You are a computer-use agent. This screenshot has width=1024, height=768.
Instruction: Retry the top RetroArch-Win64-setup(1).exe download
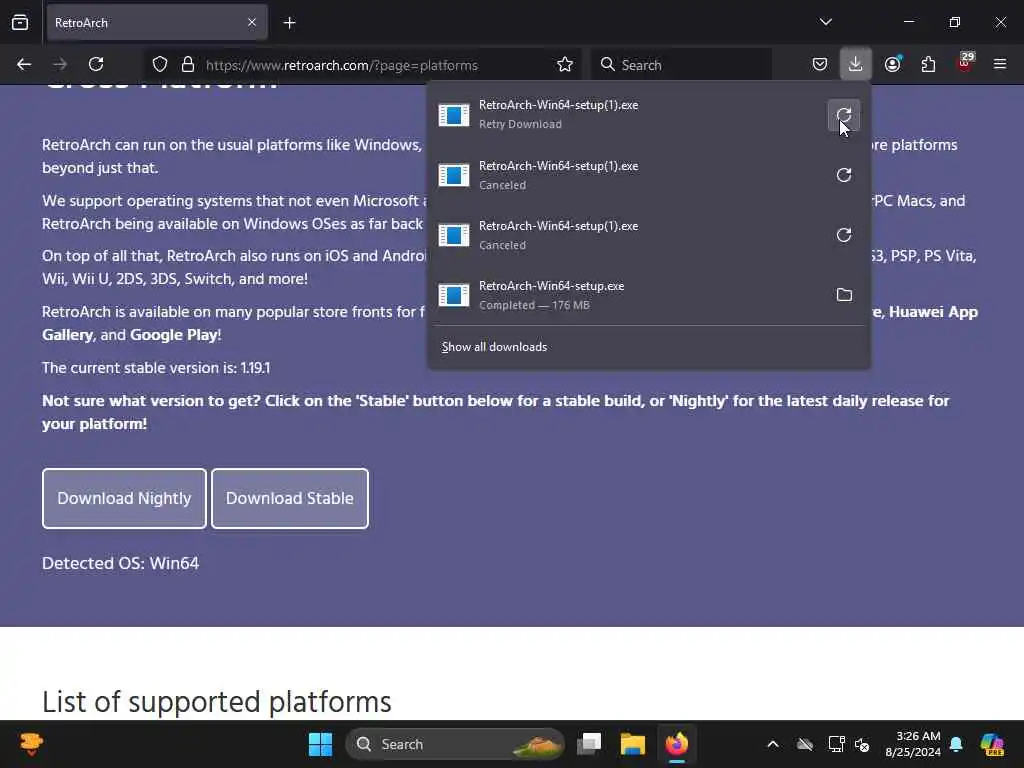[844, 116]
